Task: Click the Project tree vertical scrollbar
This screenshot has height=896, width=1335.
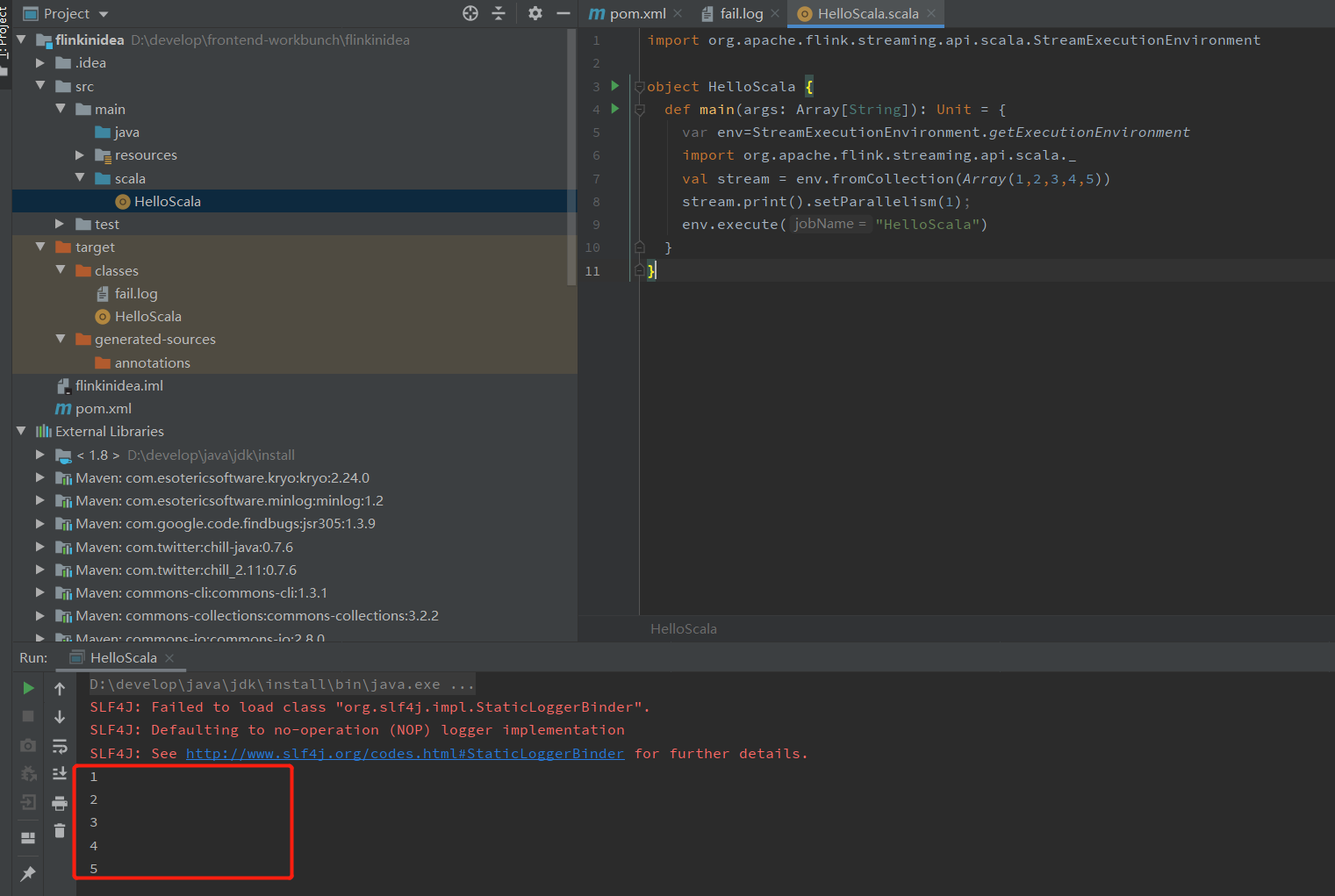Action: (x=572, y=158)
